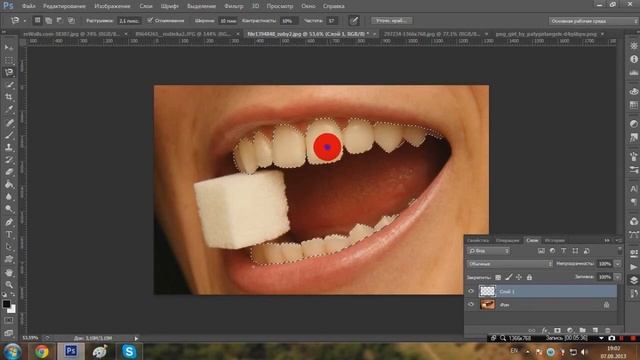The height and width of the screenshot is (360, 640).
Task: Select the Crop tool
Action: coord(9,97)
